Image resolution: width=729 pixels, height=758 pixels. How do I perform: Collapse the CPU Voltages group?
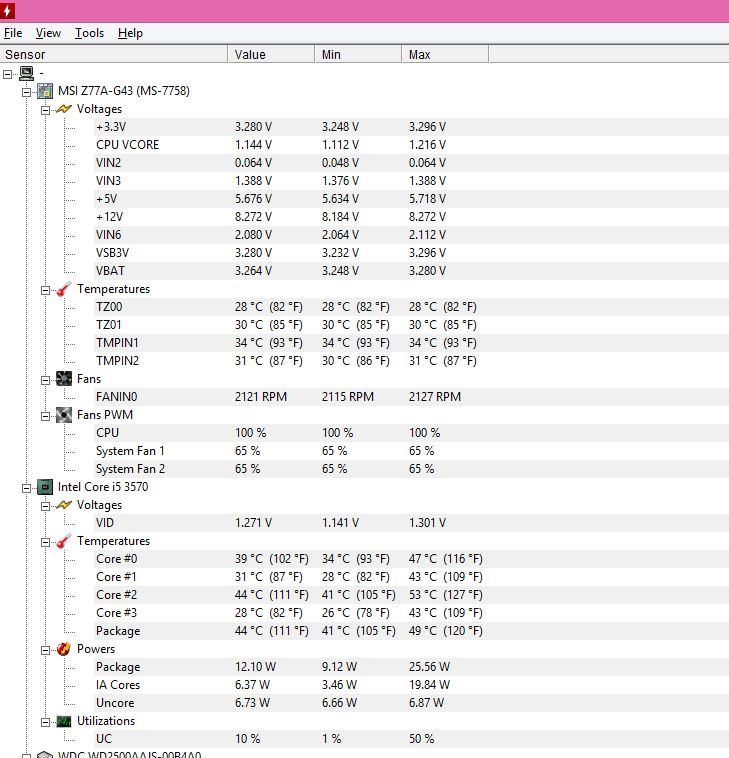click(x=45, y=506)
